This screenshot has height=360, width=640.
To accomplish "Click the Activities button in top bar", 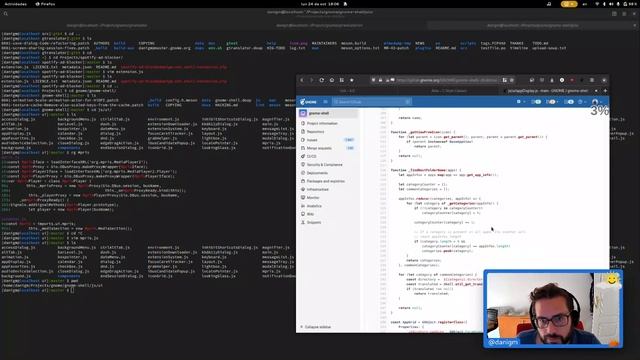I will pyautogui.click(x=16, y=4).
